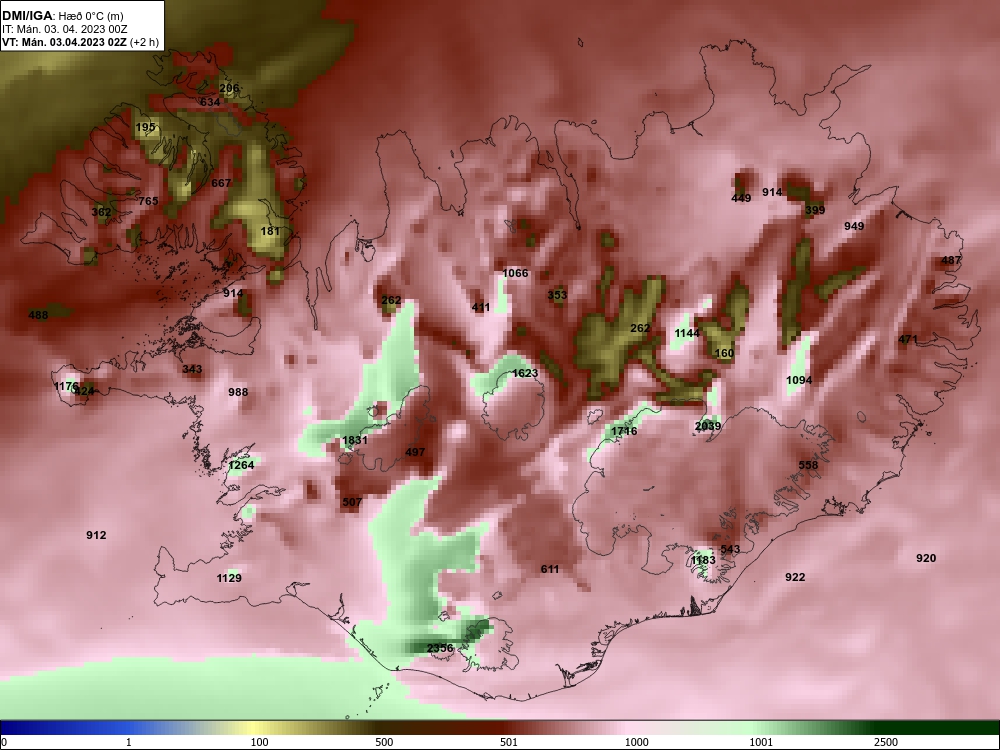Click the 160 height value

(724, 353)
